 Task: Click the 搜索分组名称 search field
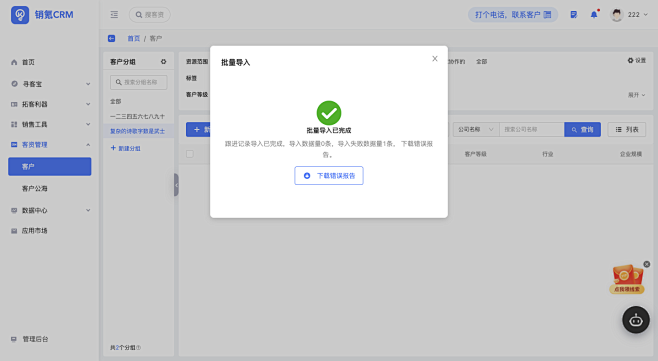tap(138, 82)
